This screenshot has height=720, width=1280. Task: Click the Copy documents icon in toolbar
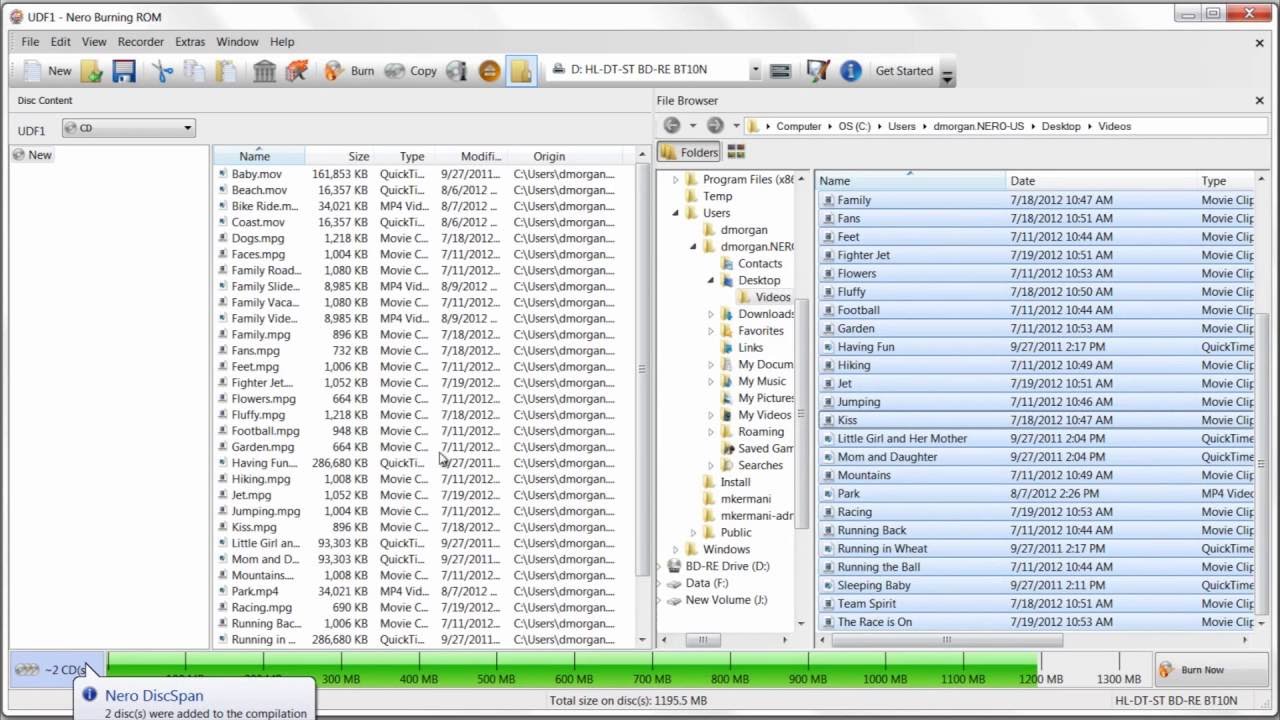coord(194,71)
